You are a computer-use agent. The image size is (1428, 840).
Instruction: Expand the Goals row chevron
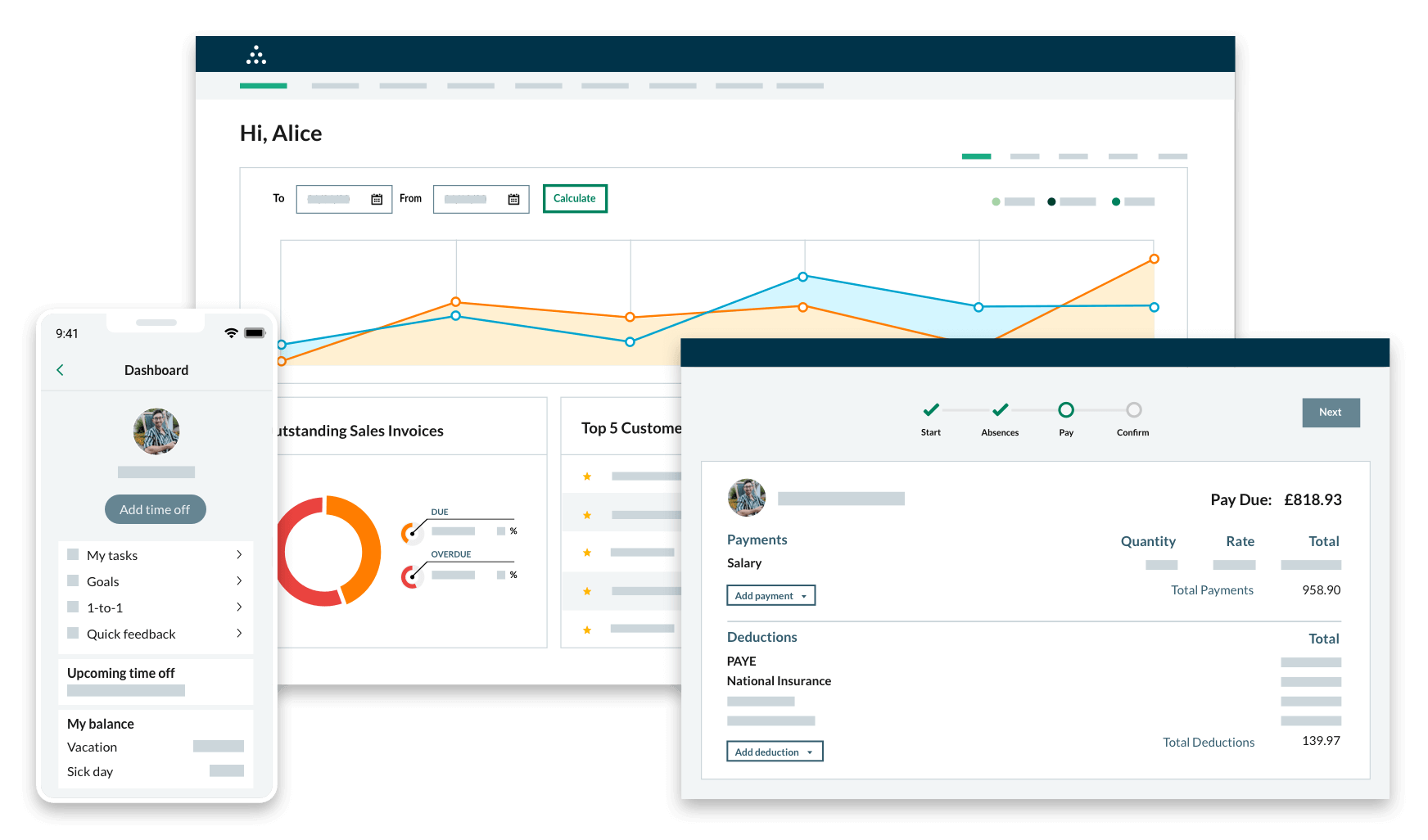click(239, 580)
